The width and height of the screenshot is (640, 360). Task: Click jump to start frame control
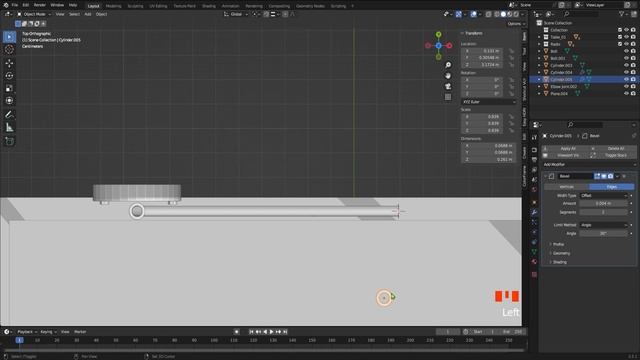pos(251,332)
